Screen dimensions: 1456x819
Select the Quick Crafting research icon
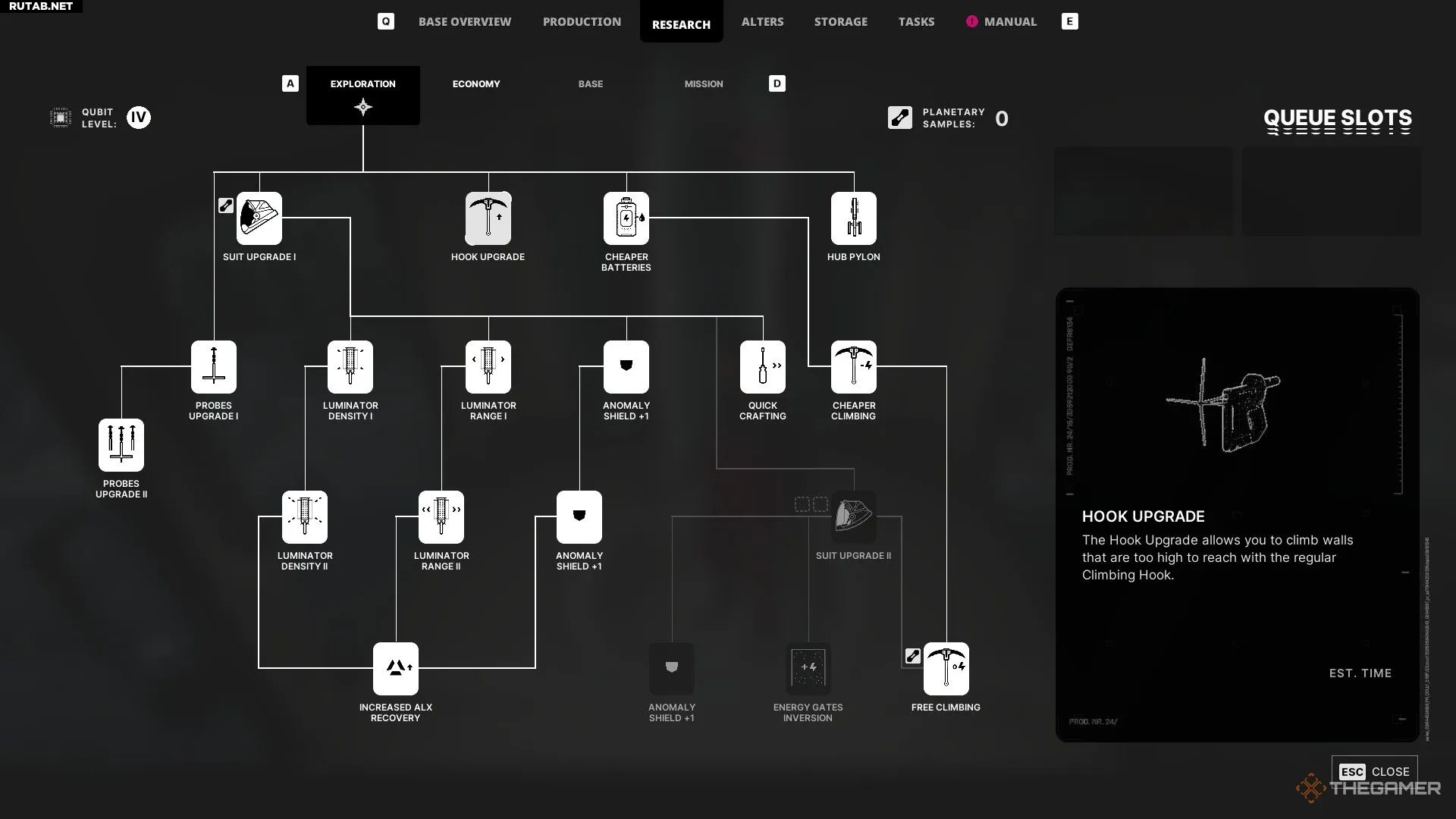(763, 367)
